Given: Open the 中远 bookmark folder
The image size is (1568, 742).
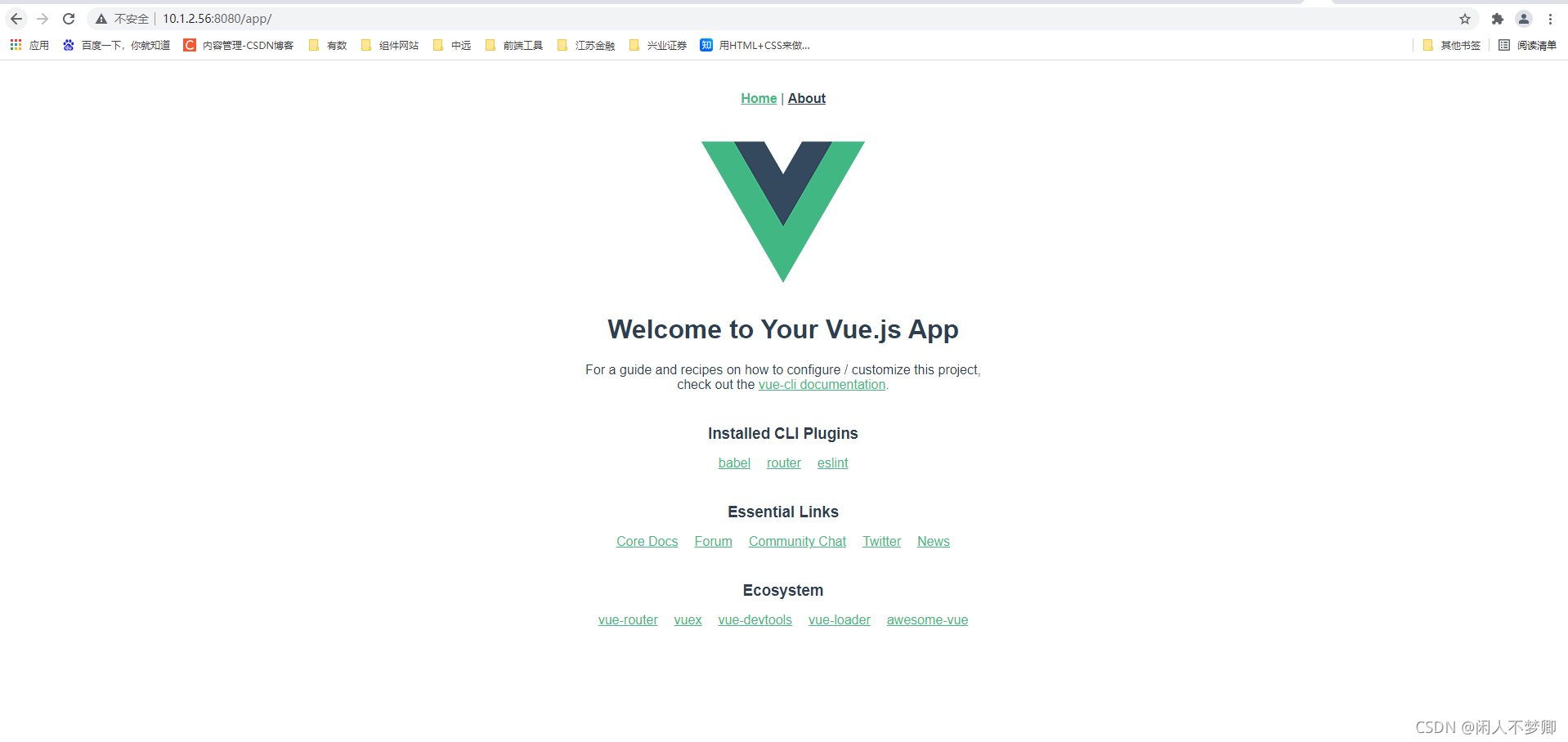Looking at the screenshot, I should [452, 45].
